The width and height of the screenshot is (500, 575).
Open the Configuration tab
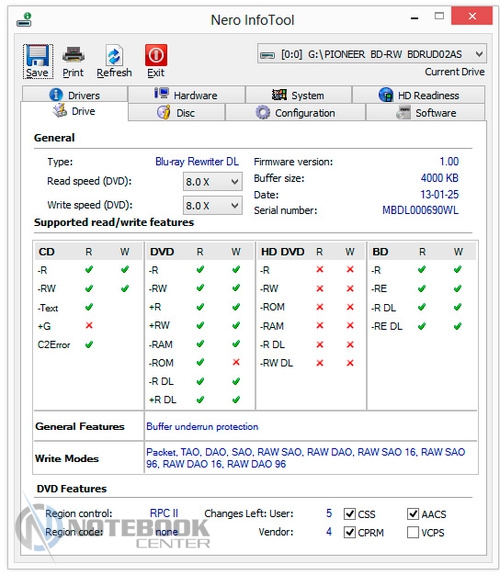coord(295,113)
